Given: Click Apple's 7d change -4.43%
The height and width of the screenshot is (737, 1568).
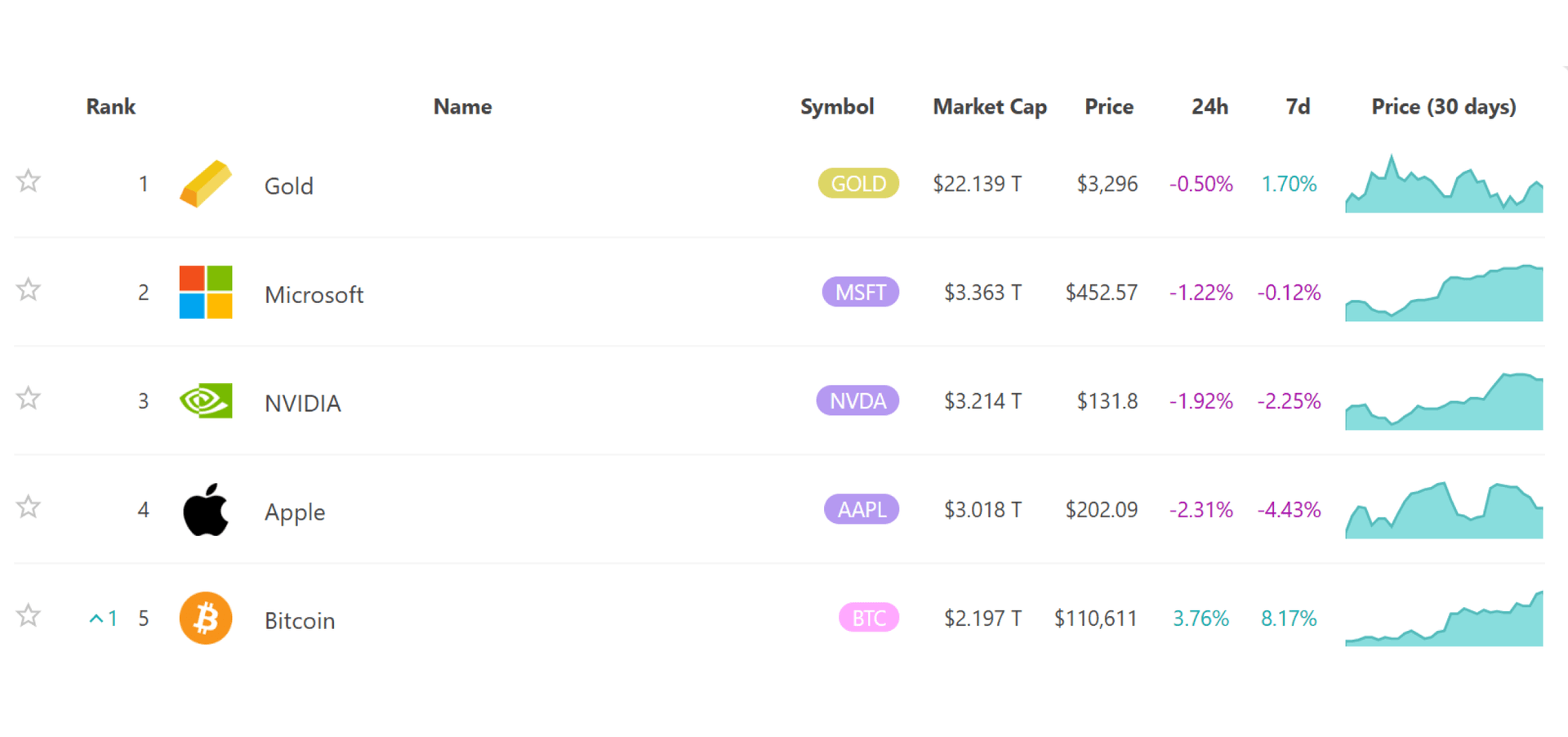Looking at the screenshot, I should (x=1290, y=510).
